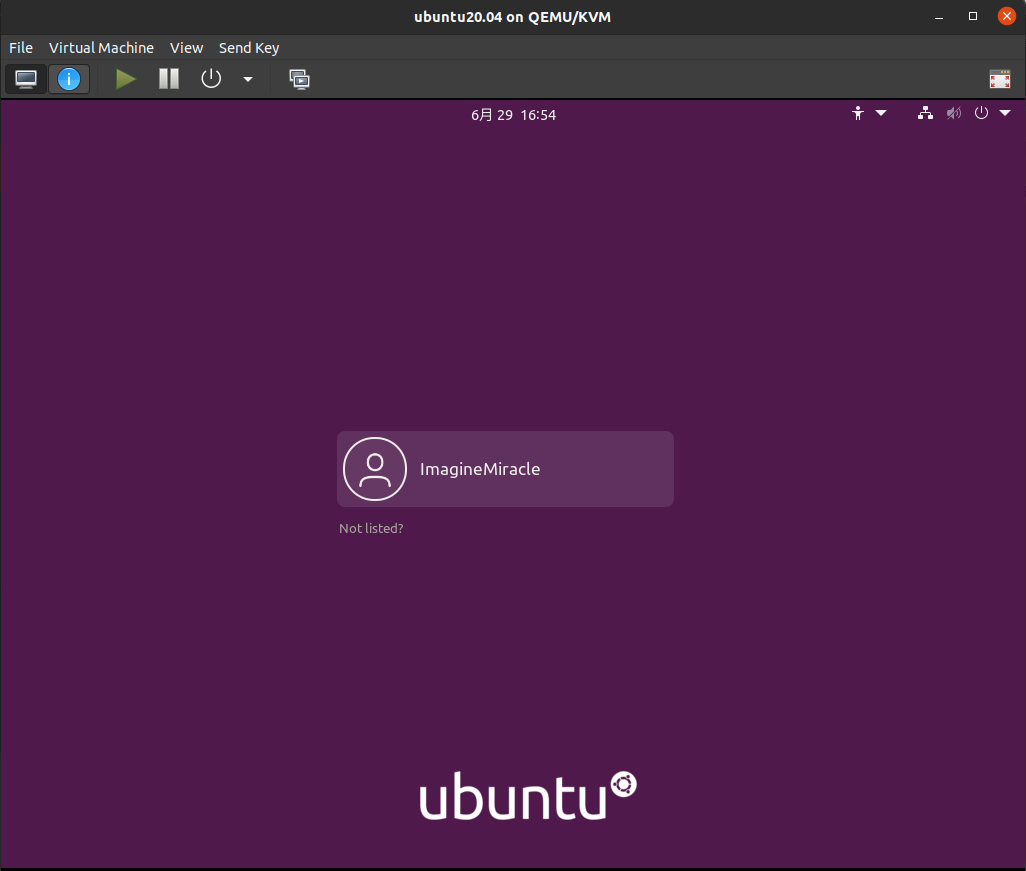Expand shutdown options dropdown arrow
This screenshot has height=871, width=1026.
pos(247,79)
